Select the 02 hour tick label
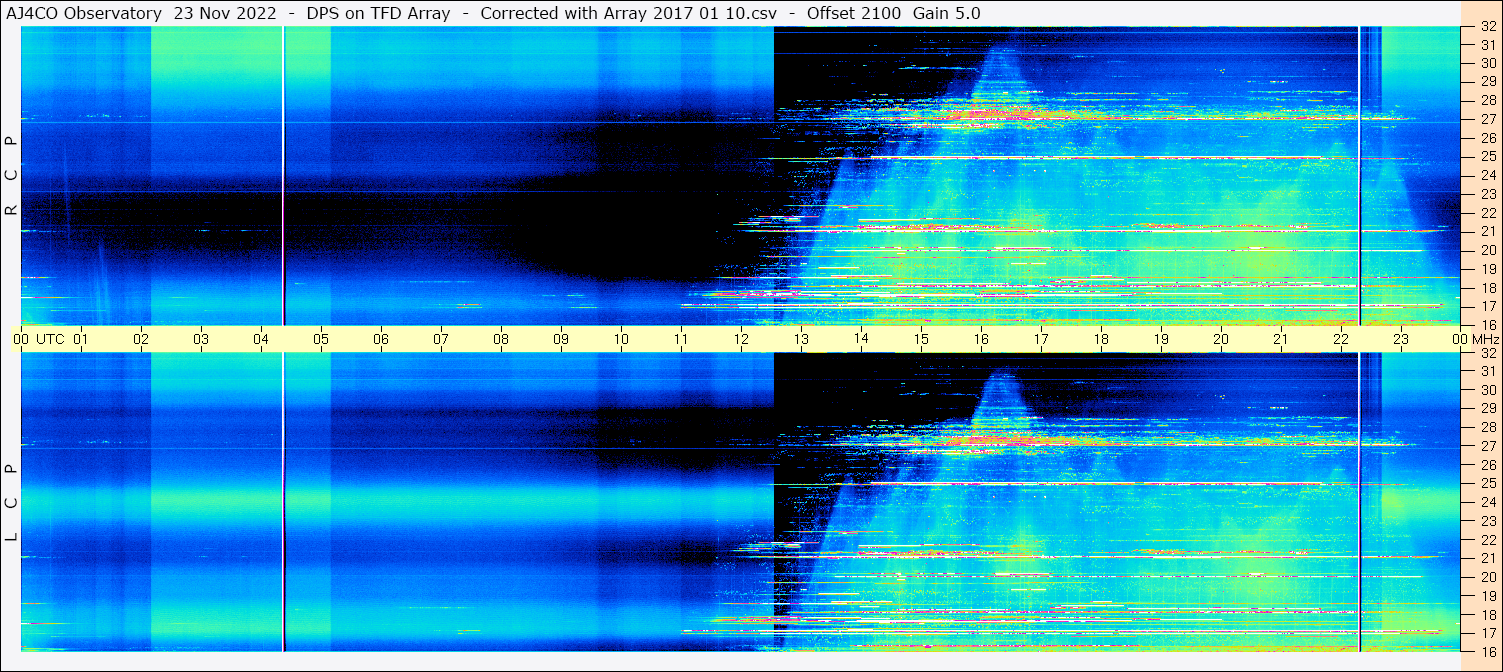 141,339
